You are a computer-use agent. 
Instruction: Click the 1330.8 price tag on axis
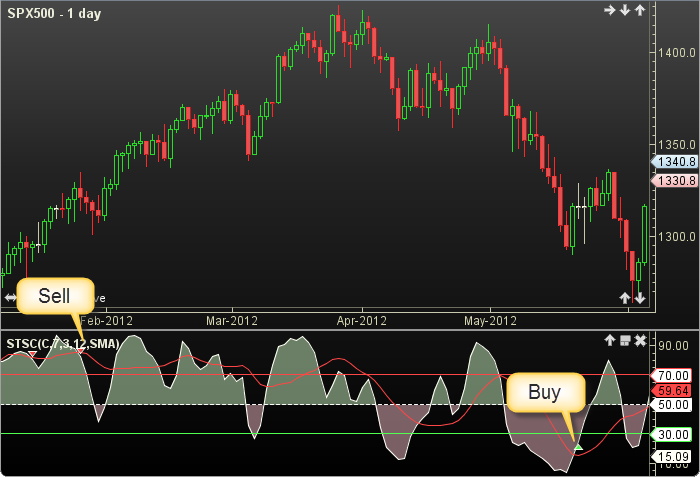675,180
